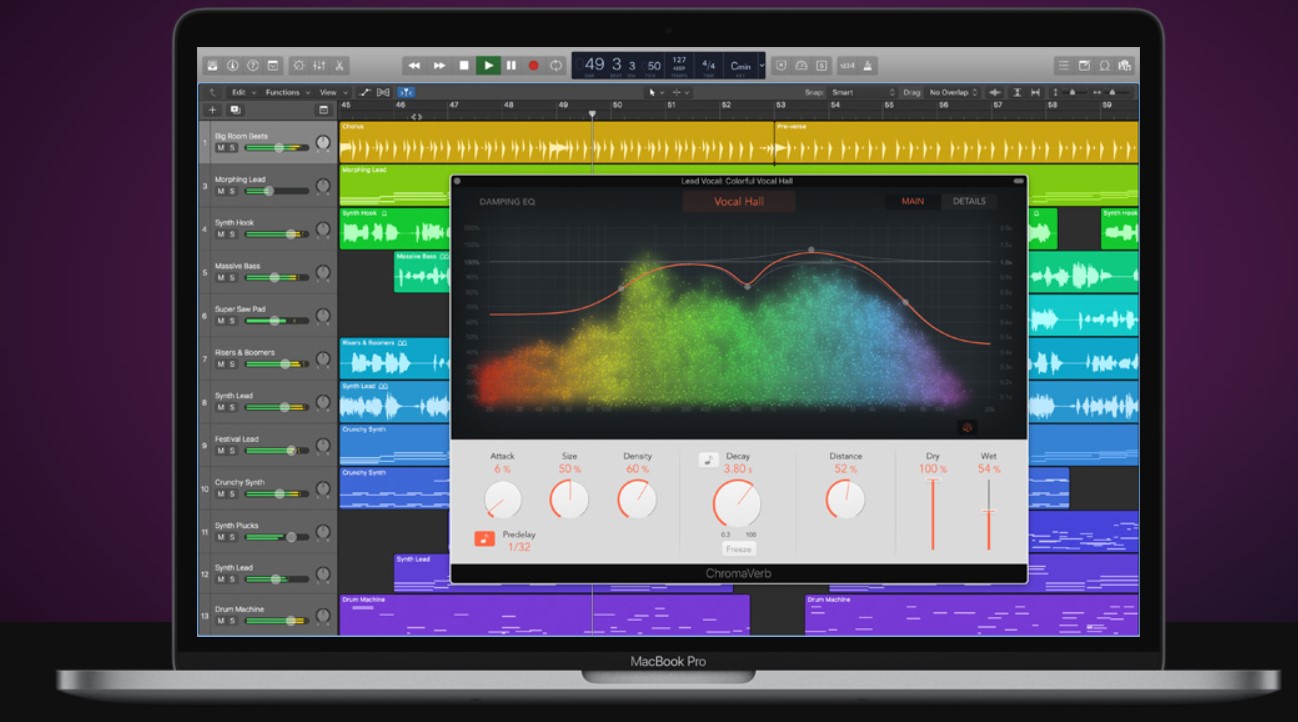This screenshot has width=1298, height=722.
Task: Toggle the Decay tempo sync note button
Action: 708,460
